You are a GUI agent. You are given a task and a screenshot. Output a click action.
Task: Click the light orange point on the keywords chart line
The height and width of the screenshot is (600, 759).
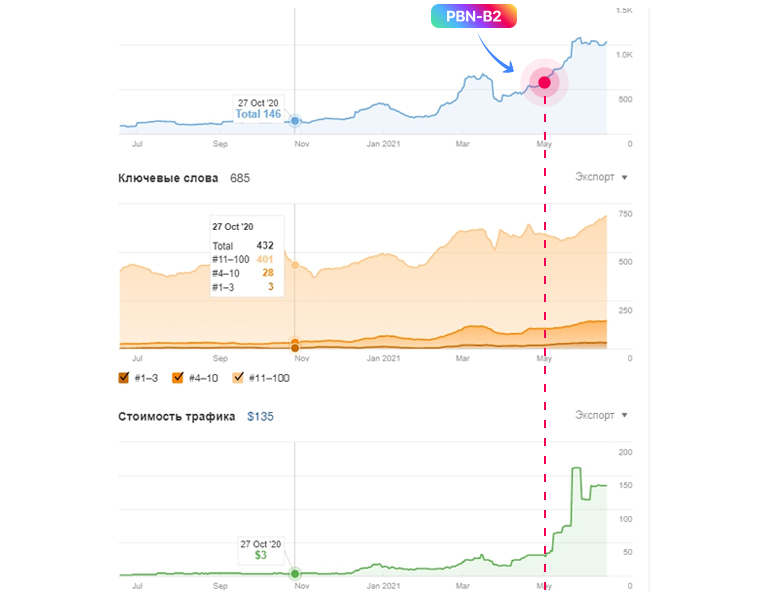click(x=295, y=265)
